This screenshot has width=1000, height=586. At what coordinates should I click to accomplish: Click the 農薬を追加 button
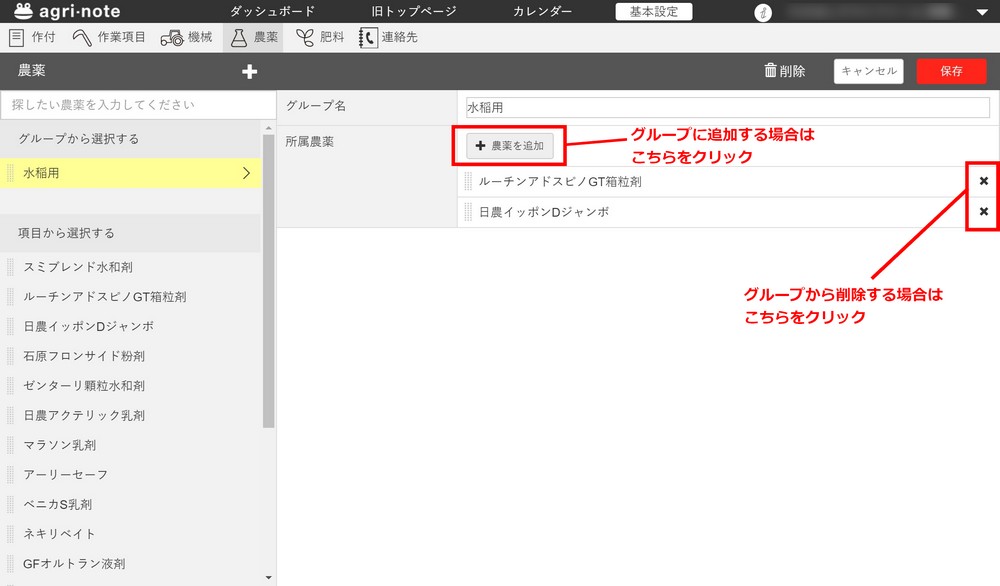point(510,146)
